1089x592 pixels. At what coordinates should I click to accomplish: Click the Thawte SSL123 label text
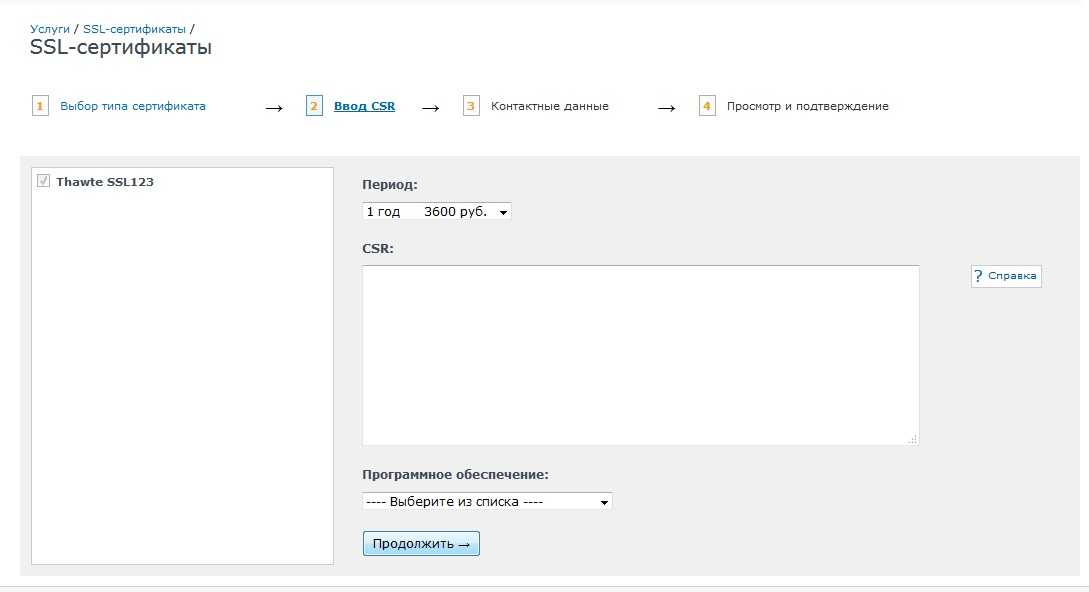[x=105, y=182]
